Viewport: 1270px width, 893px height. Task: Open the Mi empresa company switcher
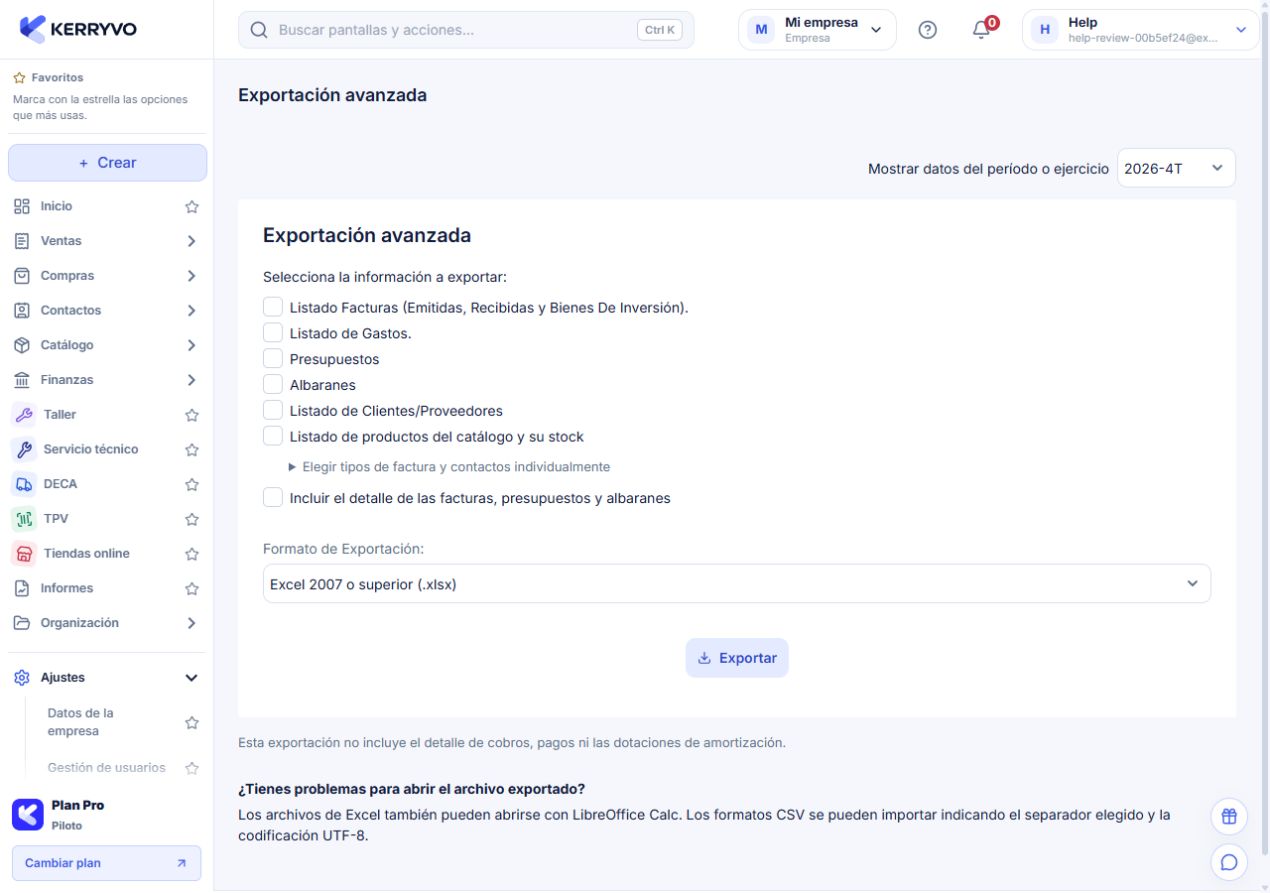[817, 30]
